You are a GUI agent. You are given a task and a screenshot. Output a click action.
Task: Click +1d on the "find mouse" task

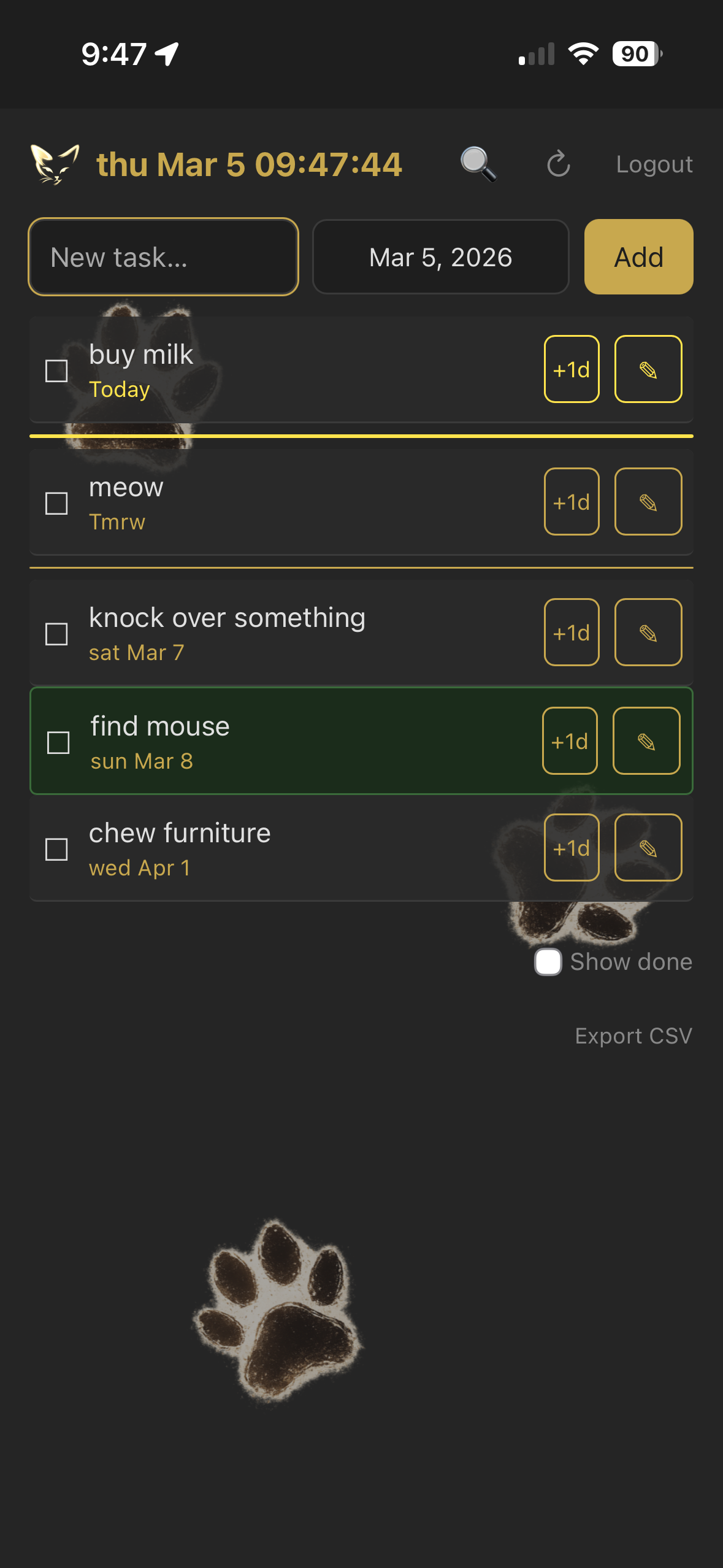(570, 740)
